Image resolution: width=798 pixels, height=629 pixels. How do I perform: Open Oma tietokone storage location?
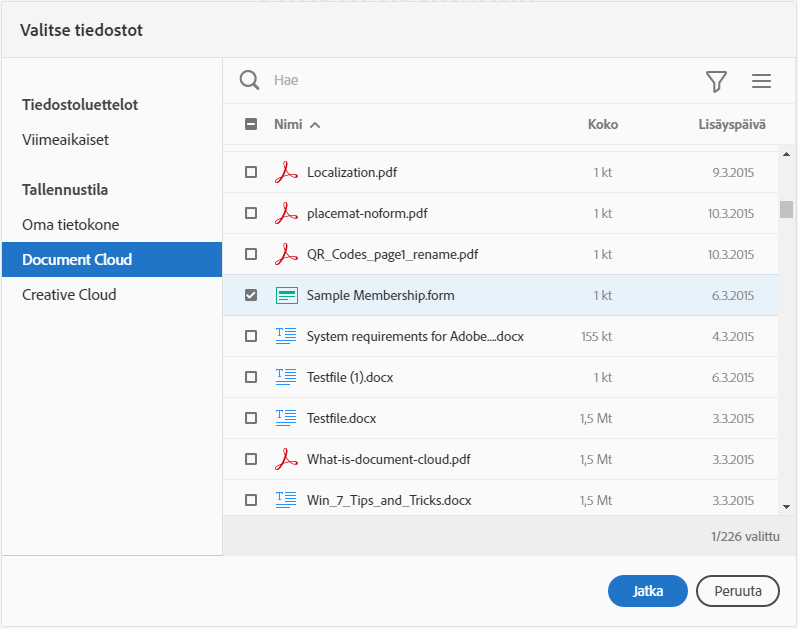pyautogui.click(x=70, y=224)
